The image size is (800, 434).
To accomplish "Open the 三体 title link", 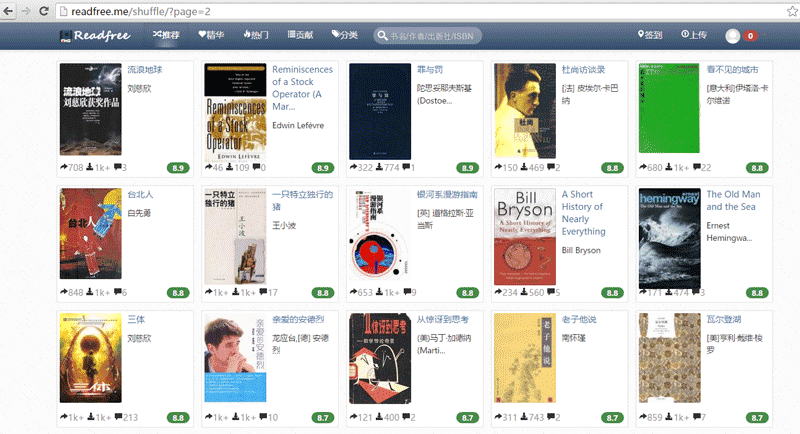I will click(x=136, y=319).
